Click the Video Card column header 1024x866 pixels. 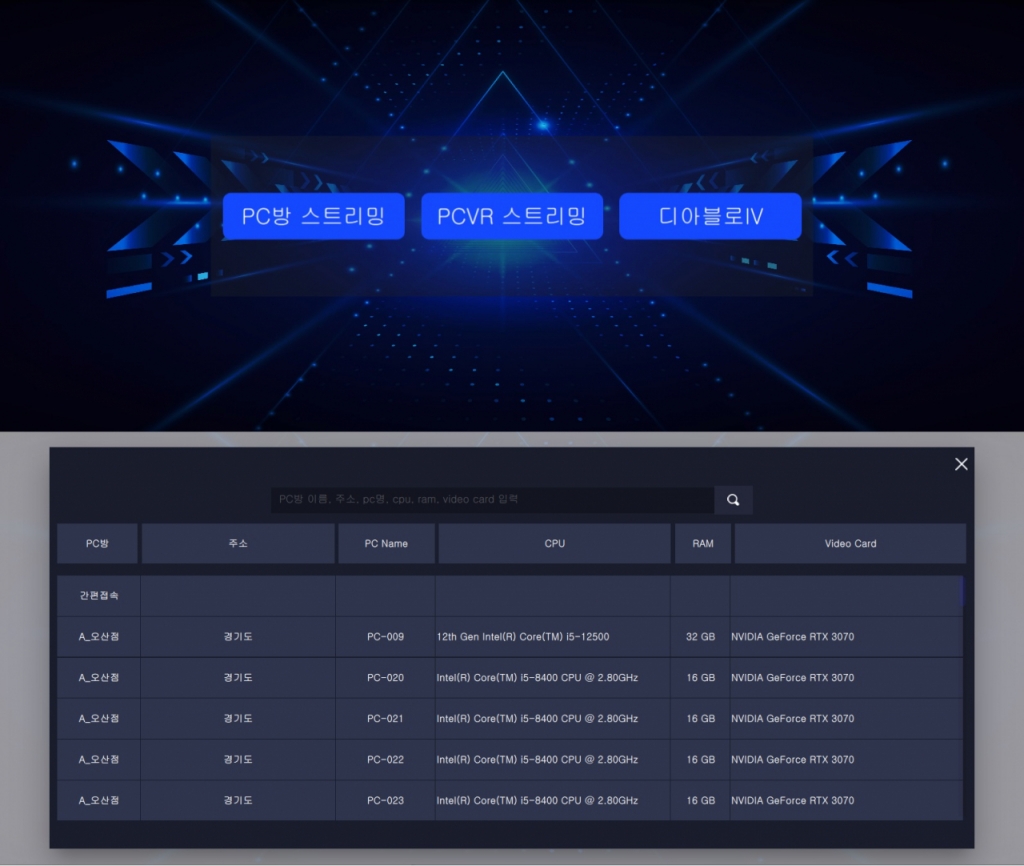pos(850,543)
